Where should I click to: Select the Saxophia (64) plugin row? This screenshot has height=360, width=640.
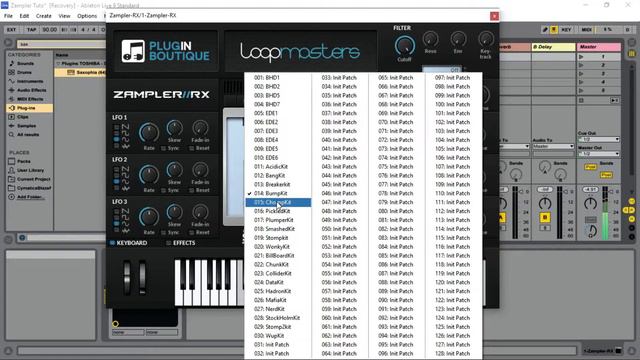(80, 72)
